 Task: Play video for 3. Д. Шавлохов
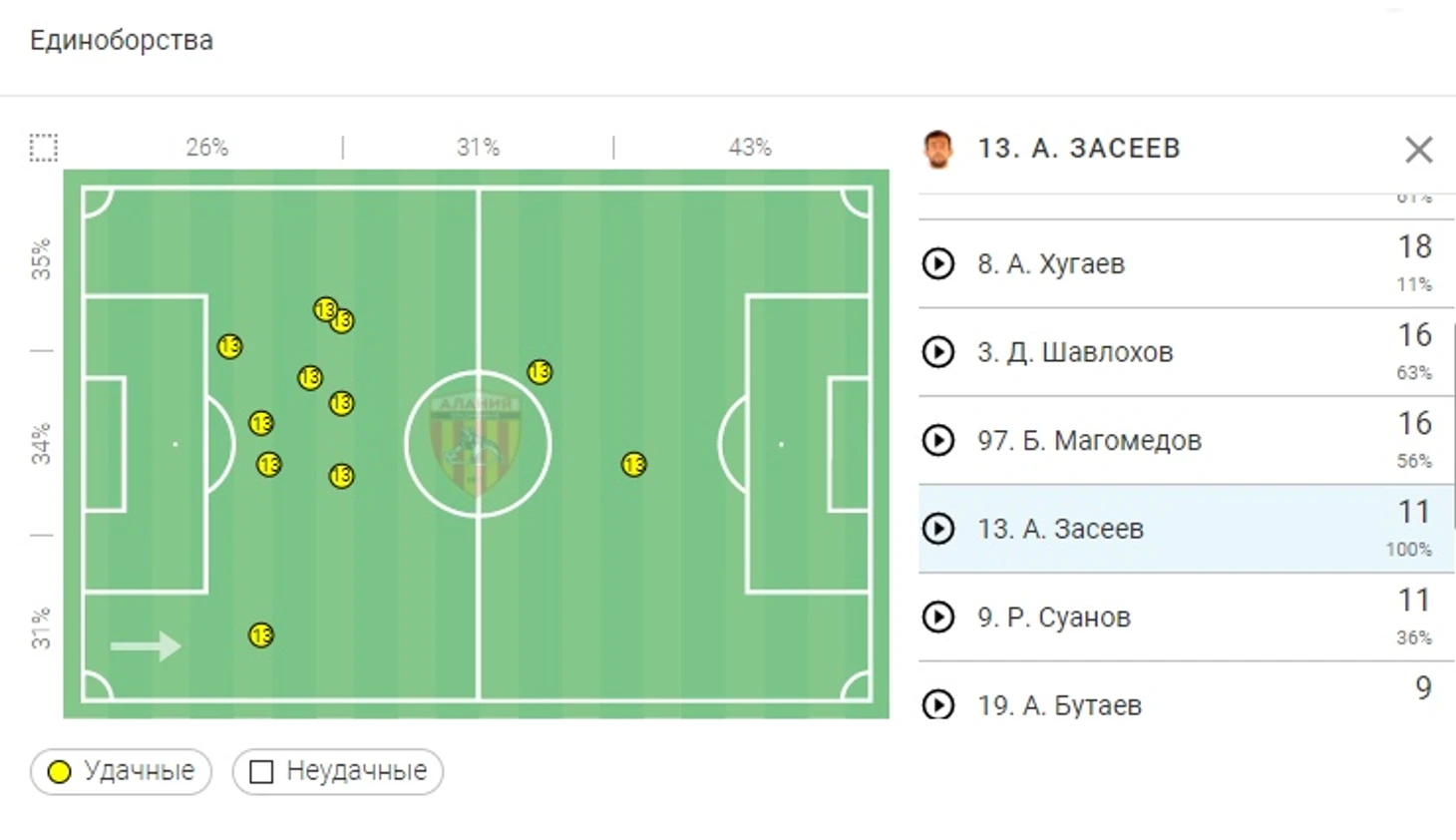[937, 352]
